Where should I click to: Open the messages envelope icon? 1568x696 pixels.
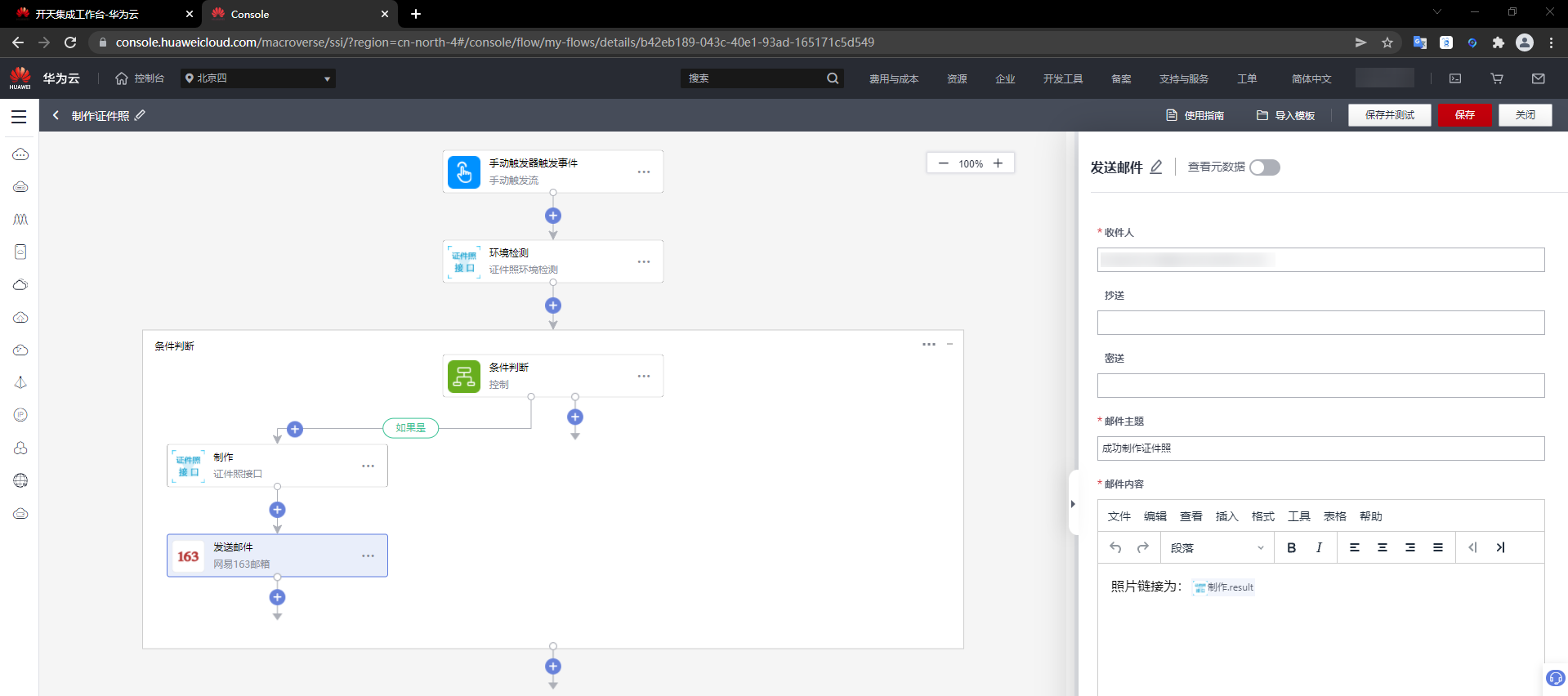click(x=1539, y=78)
